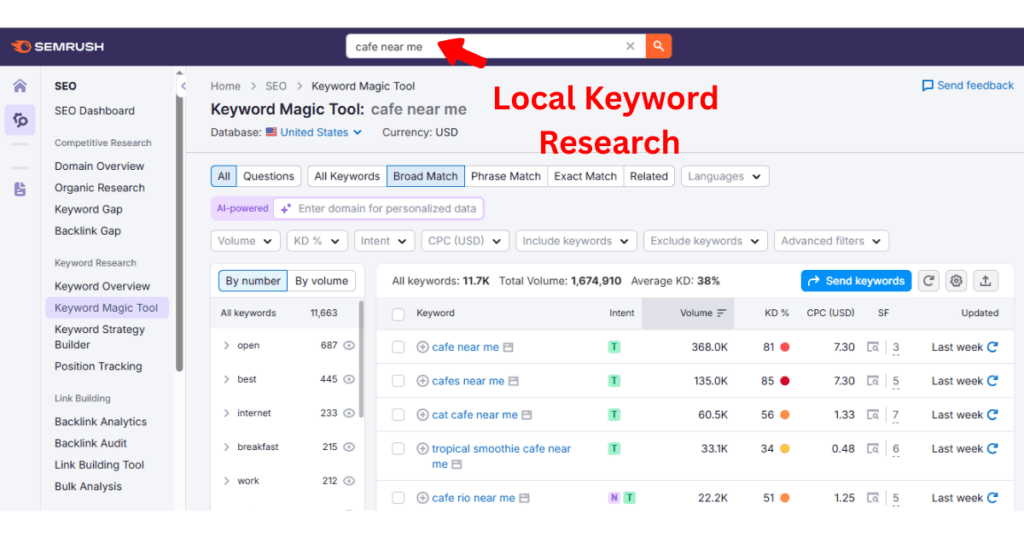
Task: Open SERP features icon for 'cafes near me'
Action: tap(872, 381)
